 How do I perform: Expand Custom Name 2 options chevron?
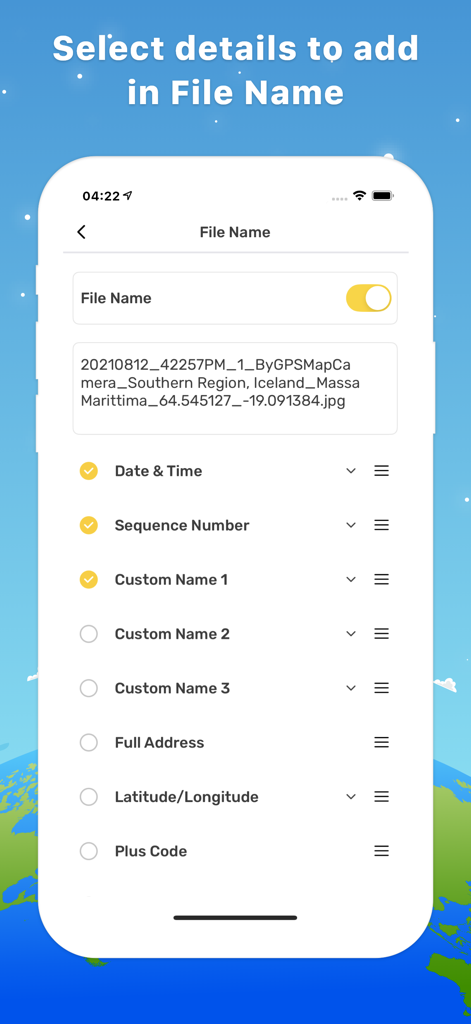tap(351, 633)
